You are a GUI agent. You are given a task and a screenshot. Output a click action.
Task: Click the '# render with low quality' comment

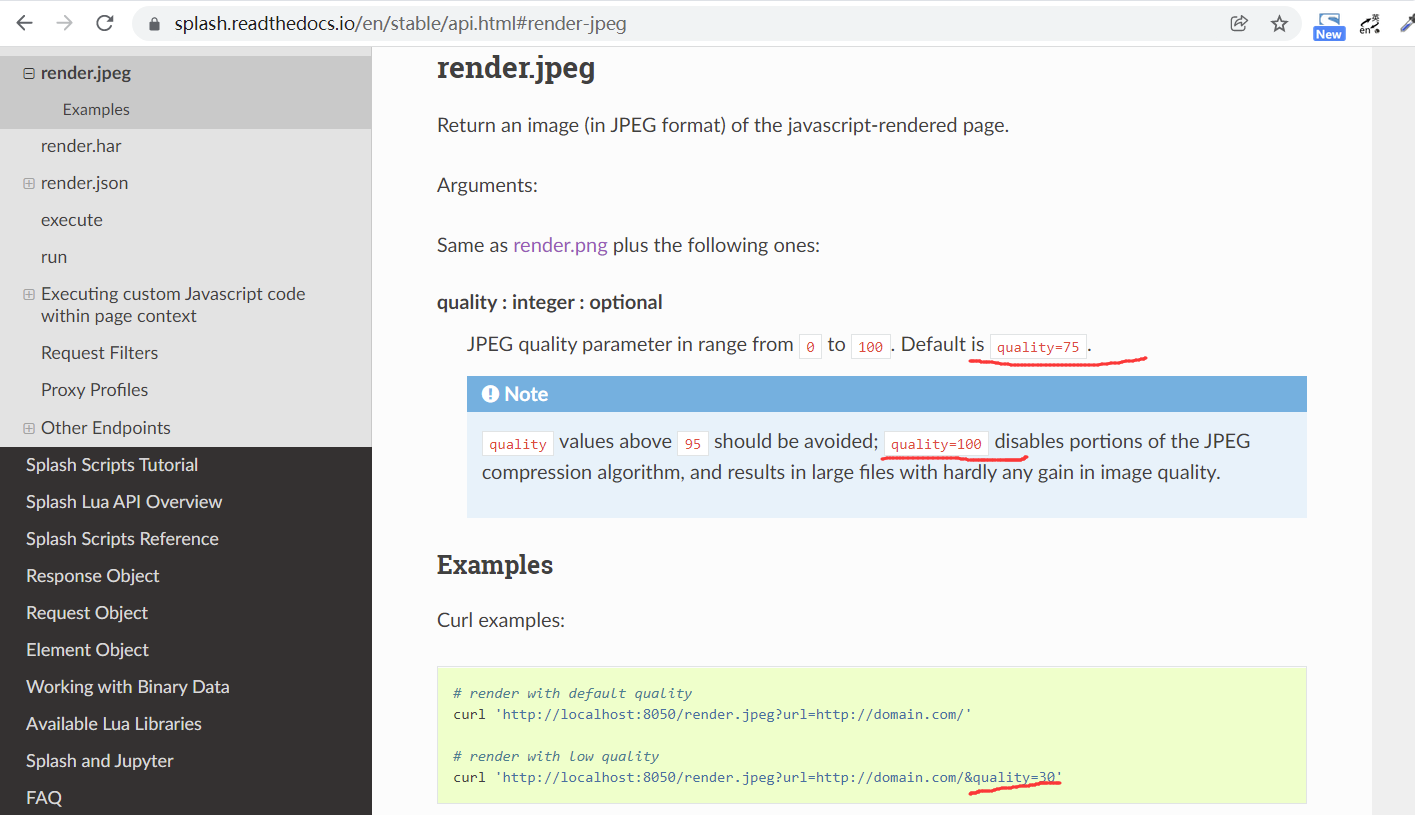(556, 756)
